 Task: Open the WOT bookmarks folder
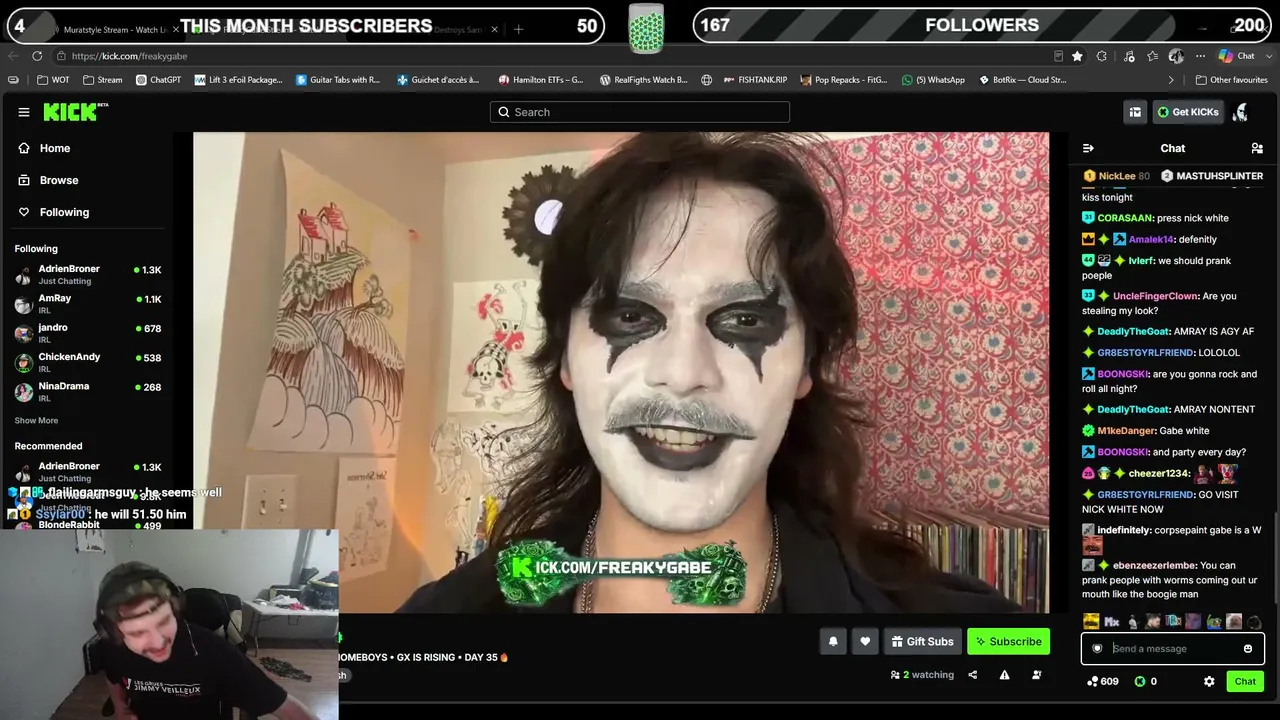coord(54,80)
